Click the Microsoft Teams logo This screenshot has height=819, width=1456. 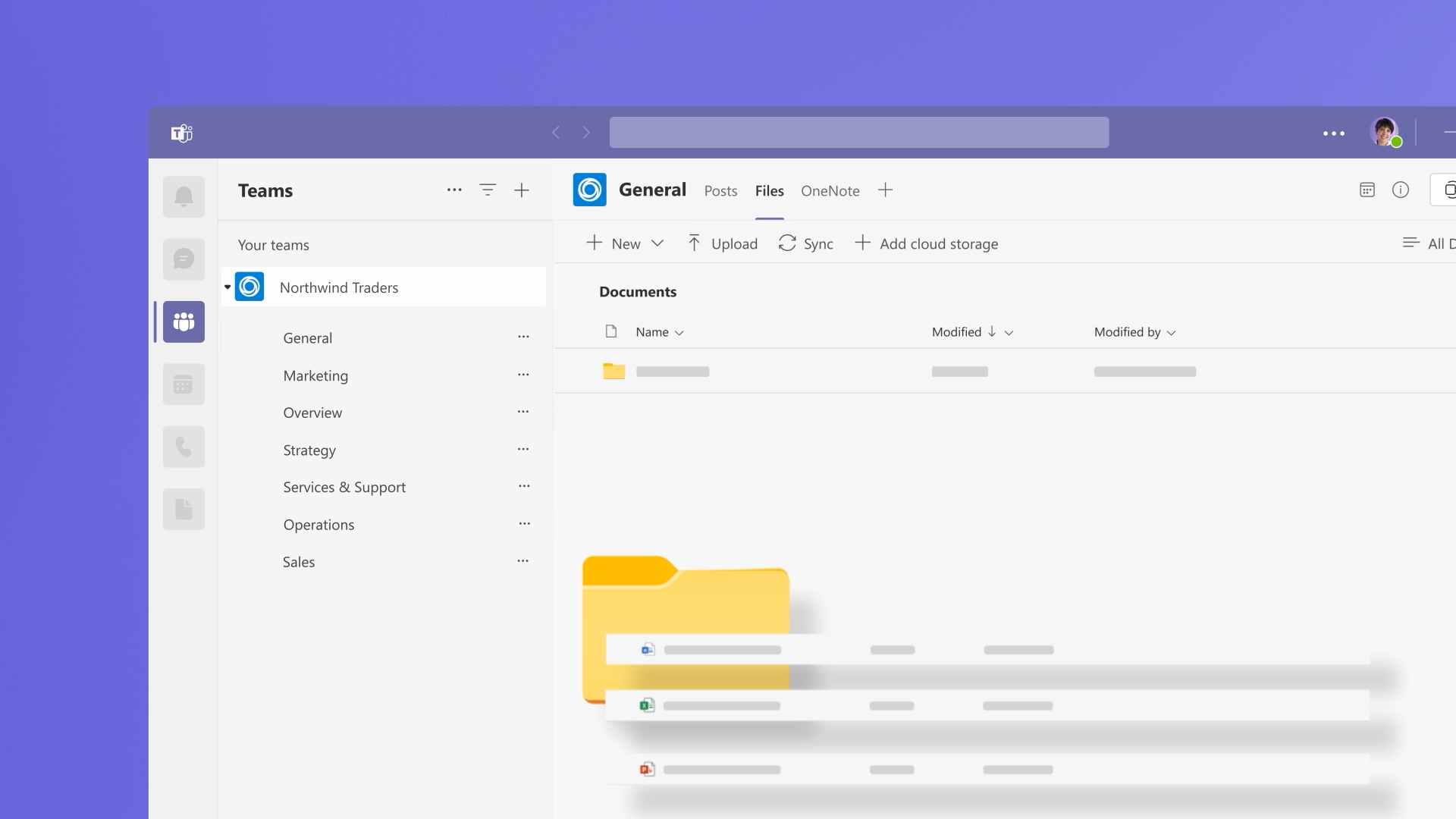(x=182, y=133)
